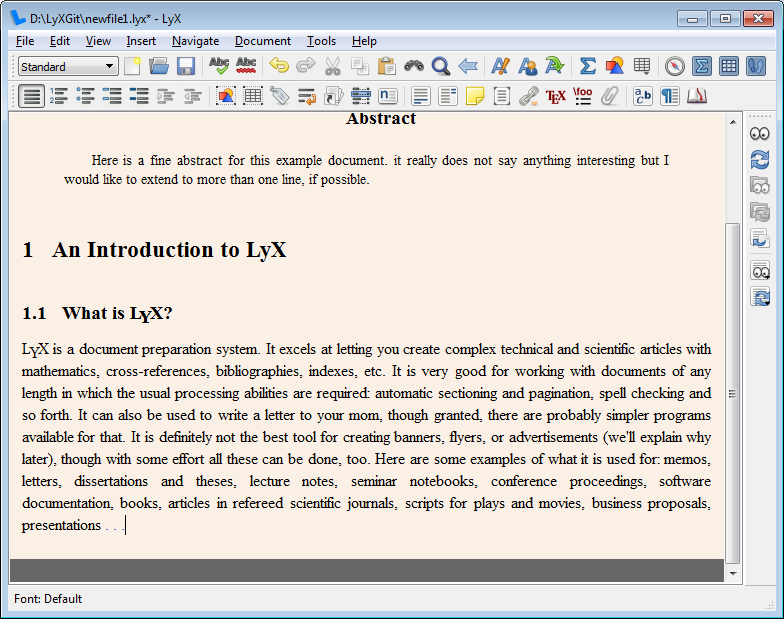Open the Standard paragraph style combo box
The image size is (784, 619).
click(x=68, y=66)
